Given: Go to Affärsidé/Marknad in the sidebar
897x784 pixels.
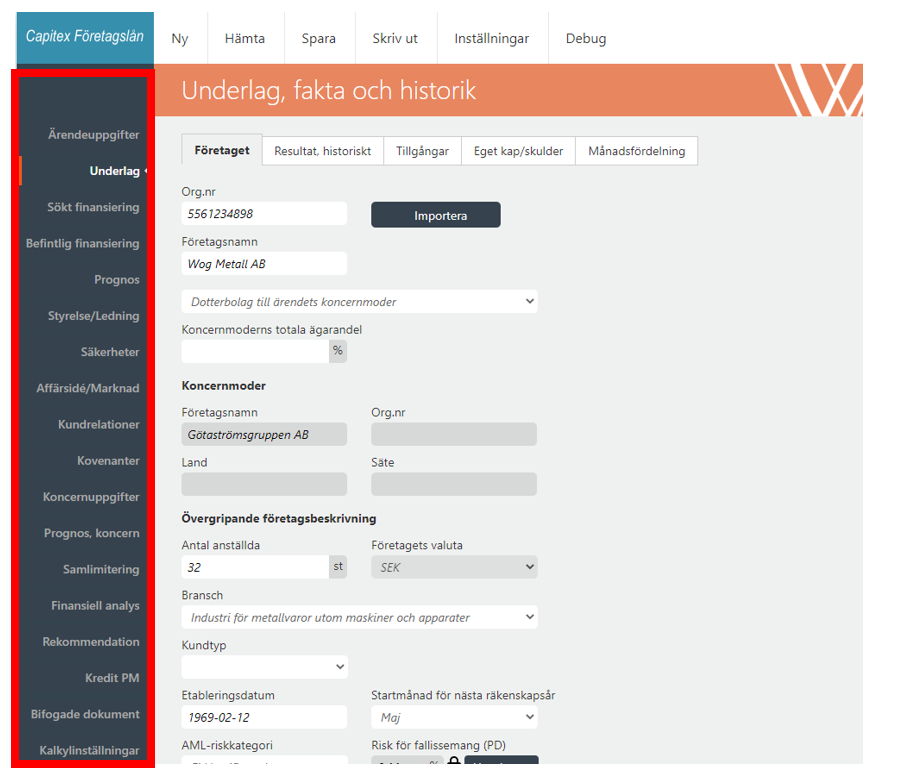Looking at the screenshot, I should [x=88, y=388].
